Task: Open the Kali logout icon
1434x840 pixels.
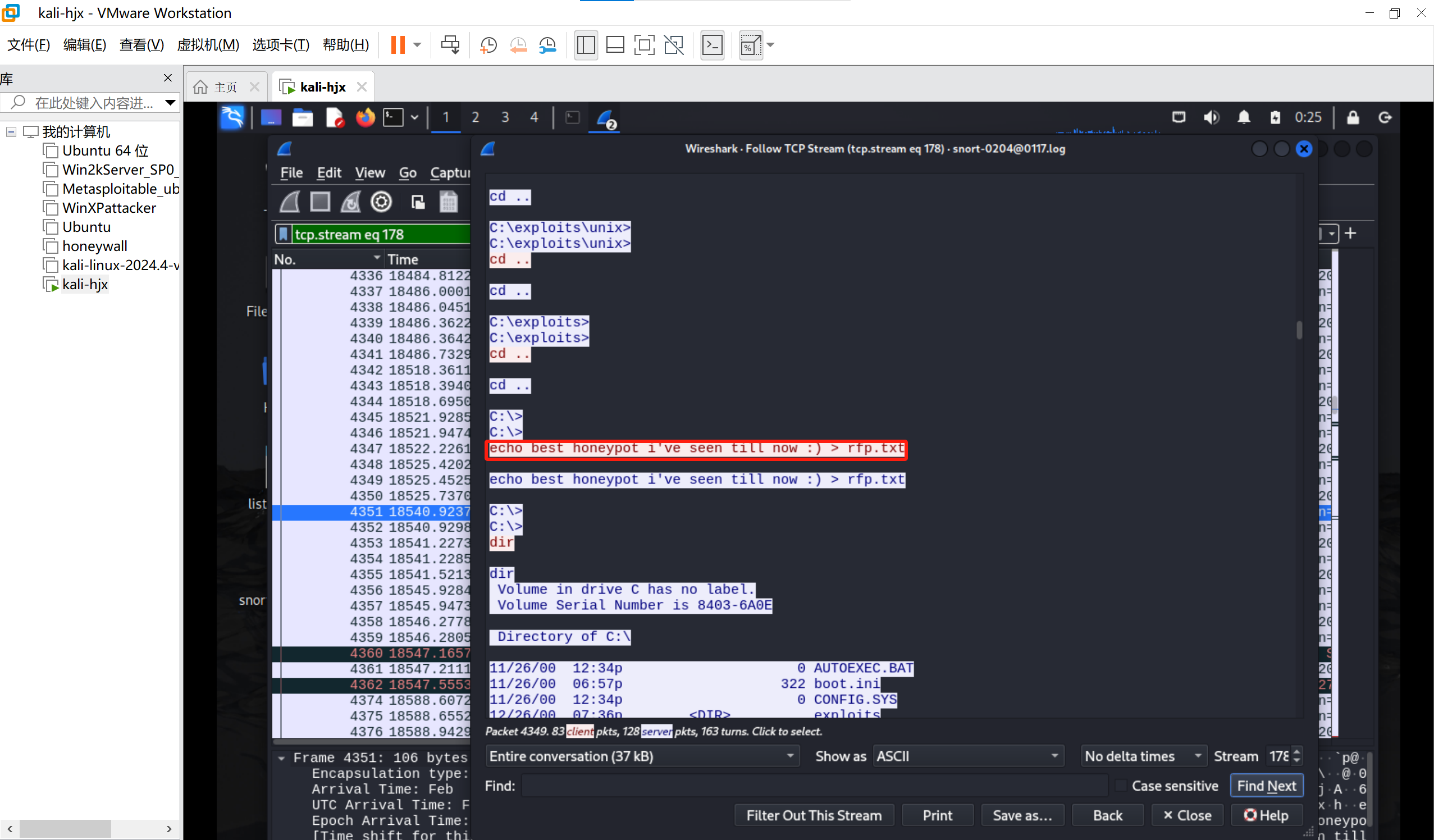Action: tap(1385, 117)
